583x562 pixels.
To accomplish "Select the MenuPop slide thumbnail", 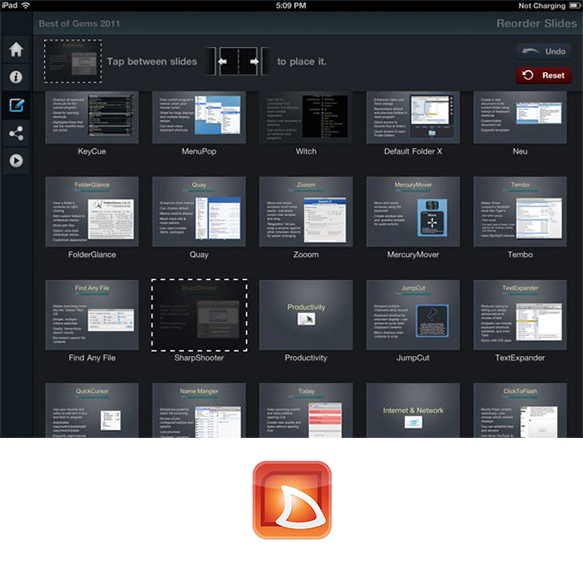I will point(199,117).
